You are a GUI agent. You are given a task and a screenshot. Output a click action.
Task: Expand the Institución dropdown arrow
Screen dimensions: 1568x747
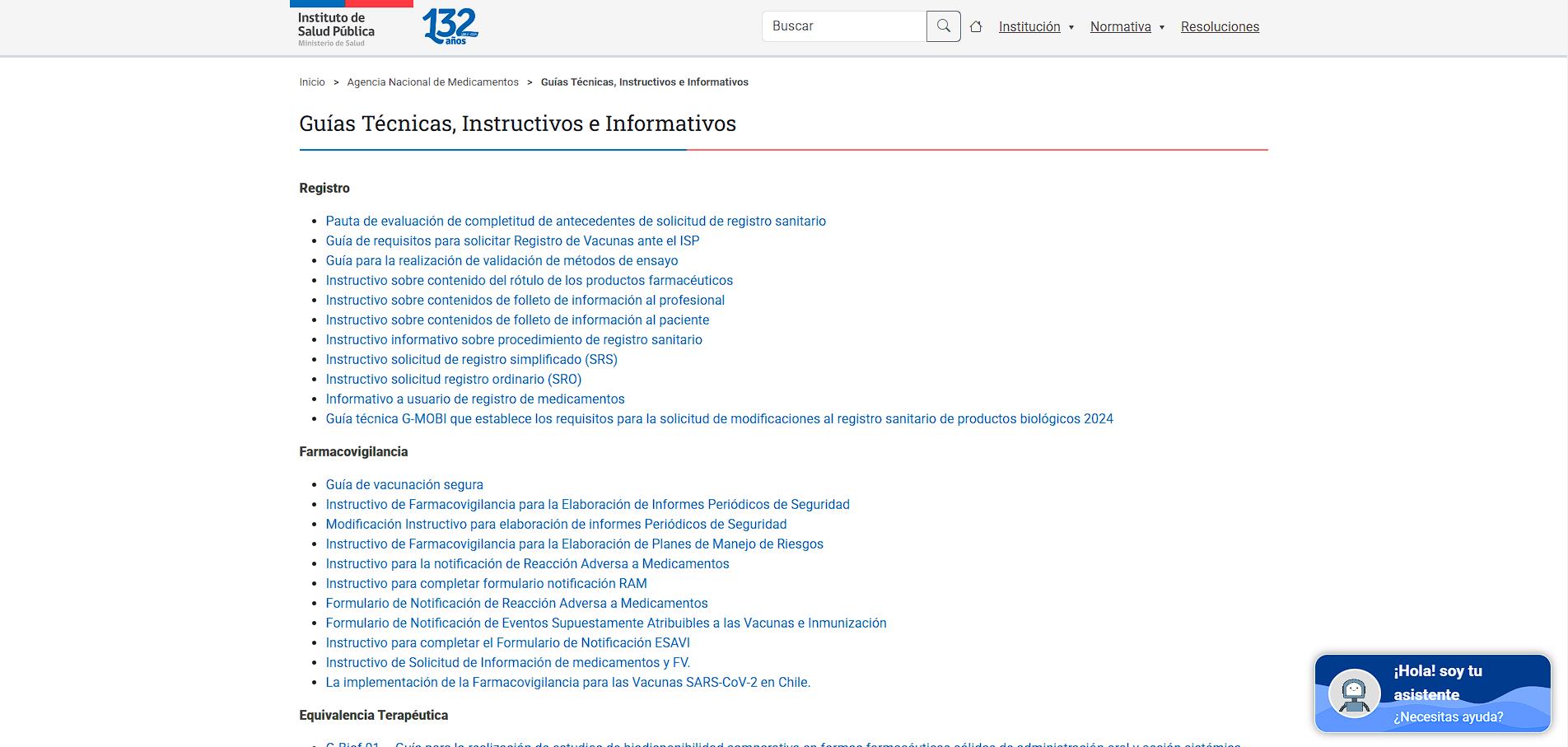pos(1071,27)
